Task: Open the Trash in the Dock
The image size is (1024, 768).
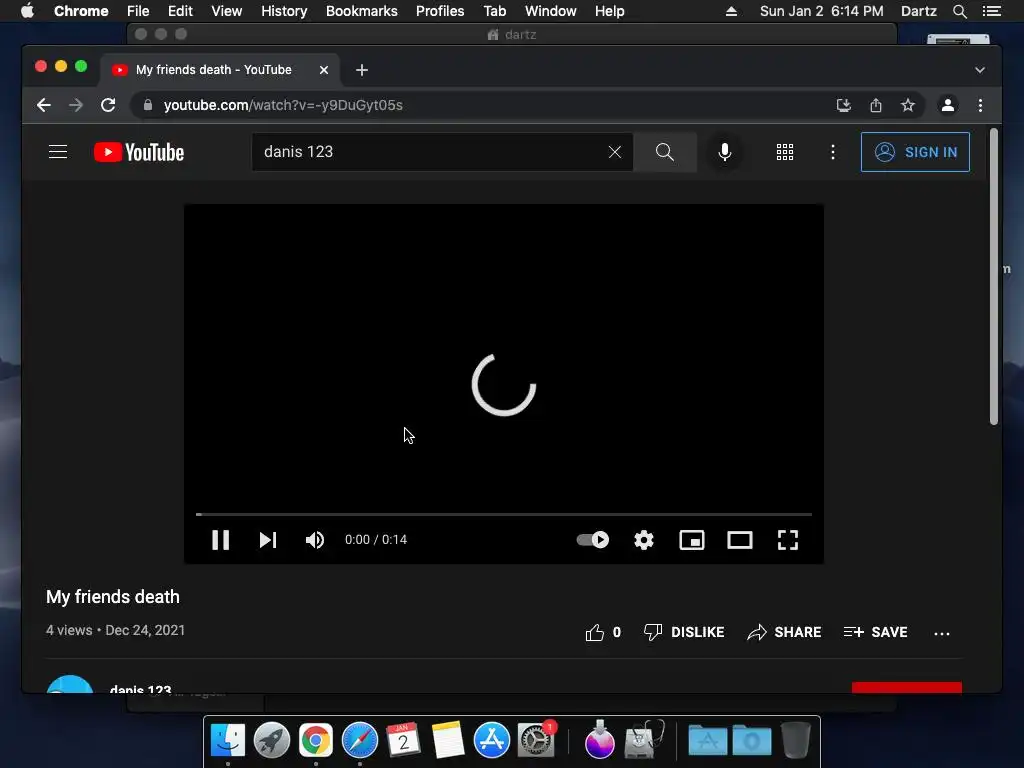Action: [x=795, y=740]
